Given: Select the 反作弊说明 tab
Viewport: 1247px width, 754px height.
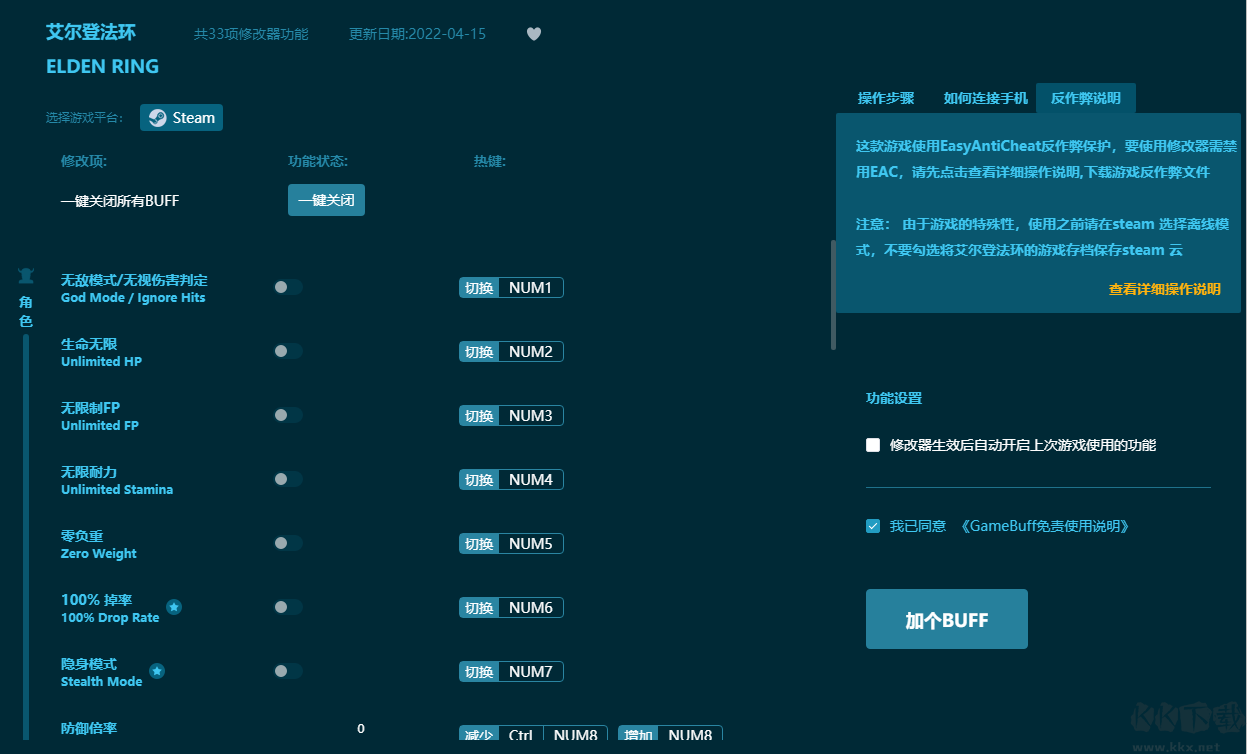Looking at the screenshot, I should 1086,98.
